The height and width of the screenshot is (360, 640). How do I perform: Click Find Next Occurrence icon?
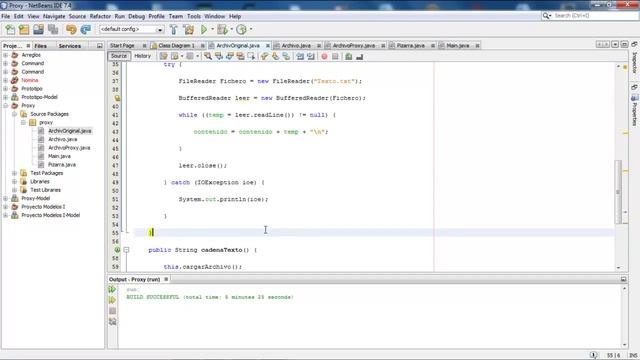(230, 56)
